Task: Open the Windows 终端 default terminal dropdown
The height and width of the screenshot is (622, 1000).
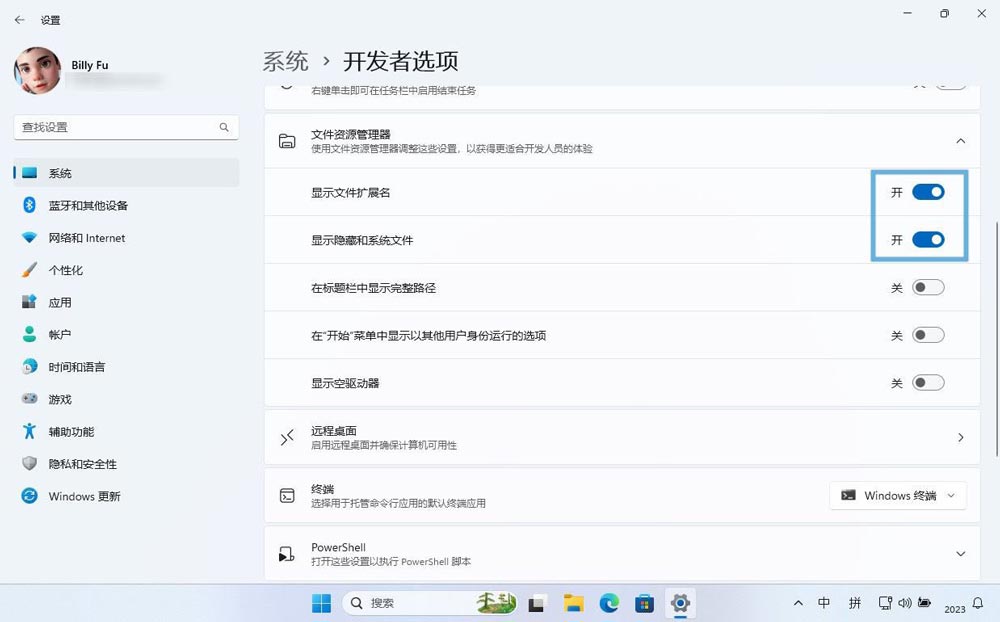Action: (x=897, y=496)
